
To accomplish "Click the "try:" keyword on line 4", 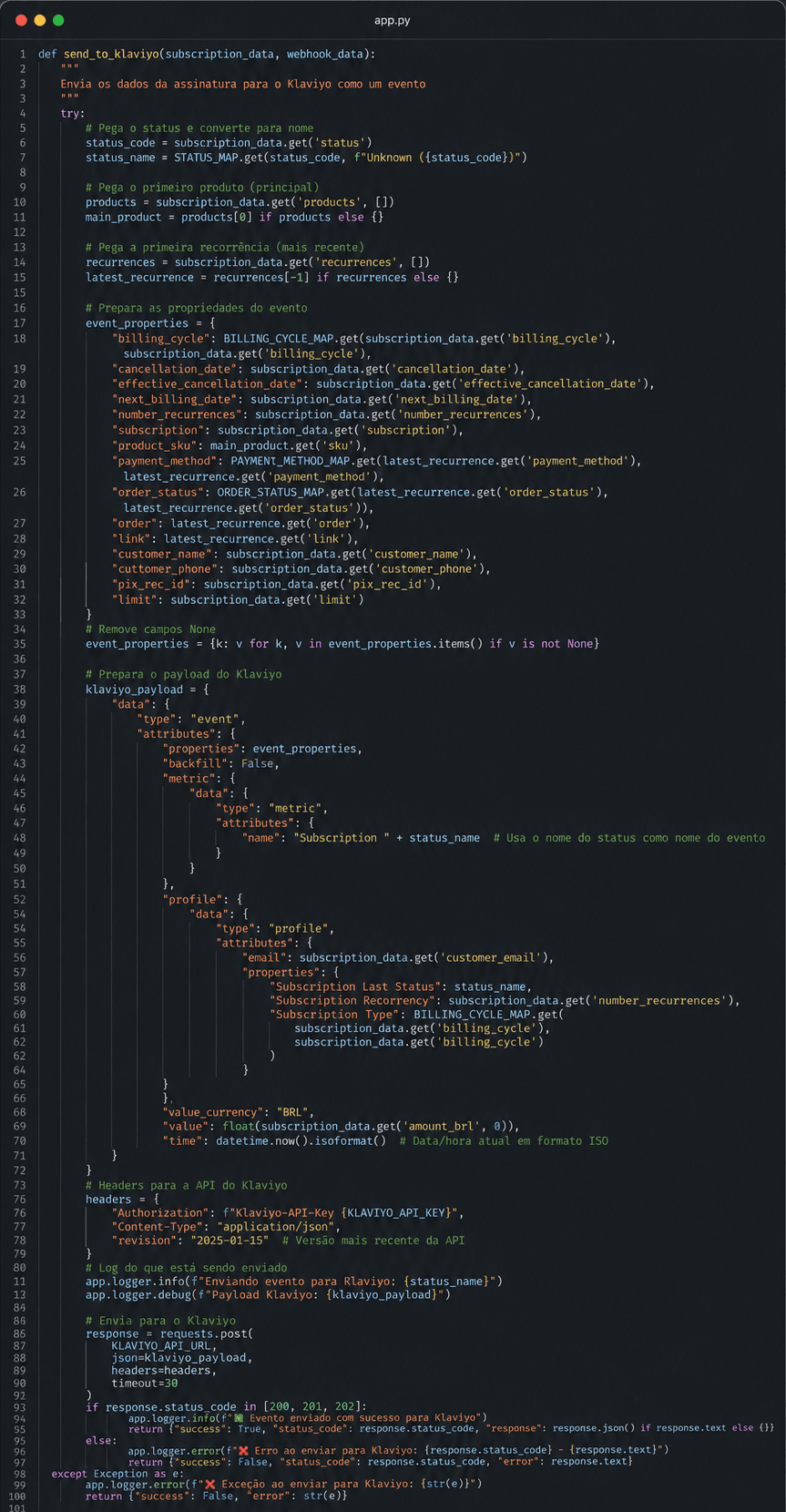I will (x=73, y=113).
